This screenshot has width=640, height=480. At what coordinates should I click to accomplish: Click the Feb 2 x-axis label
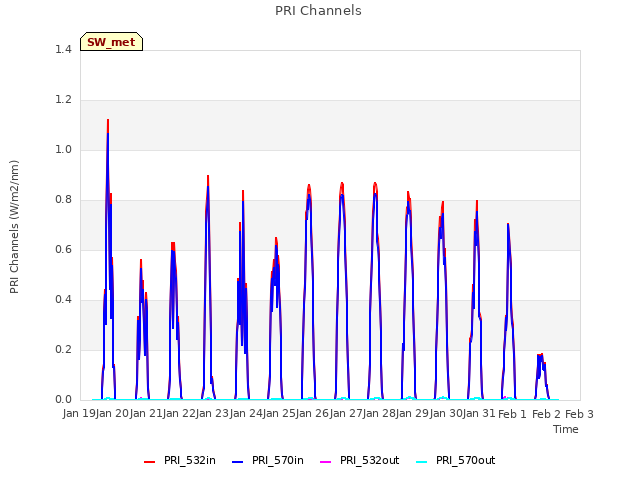[x=546, y=414]
